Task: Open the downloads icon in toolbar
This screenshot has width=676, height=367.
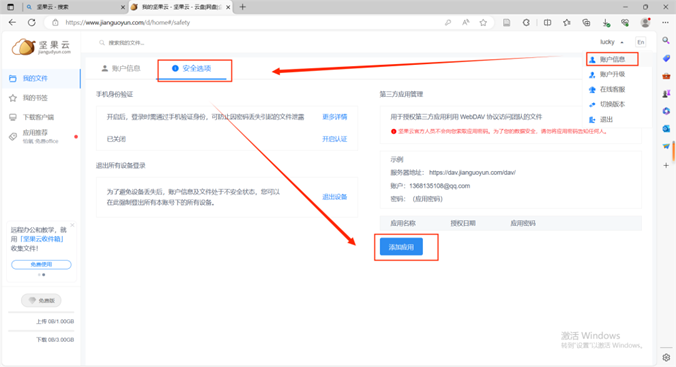Action: click(606, 23)
